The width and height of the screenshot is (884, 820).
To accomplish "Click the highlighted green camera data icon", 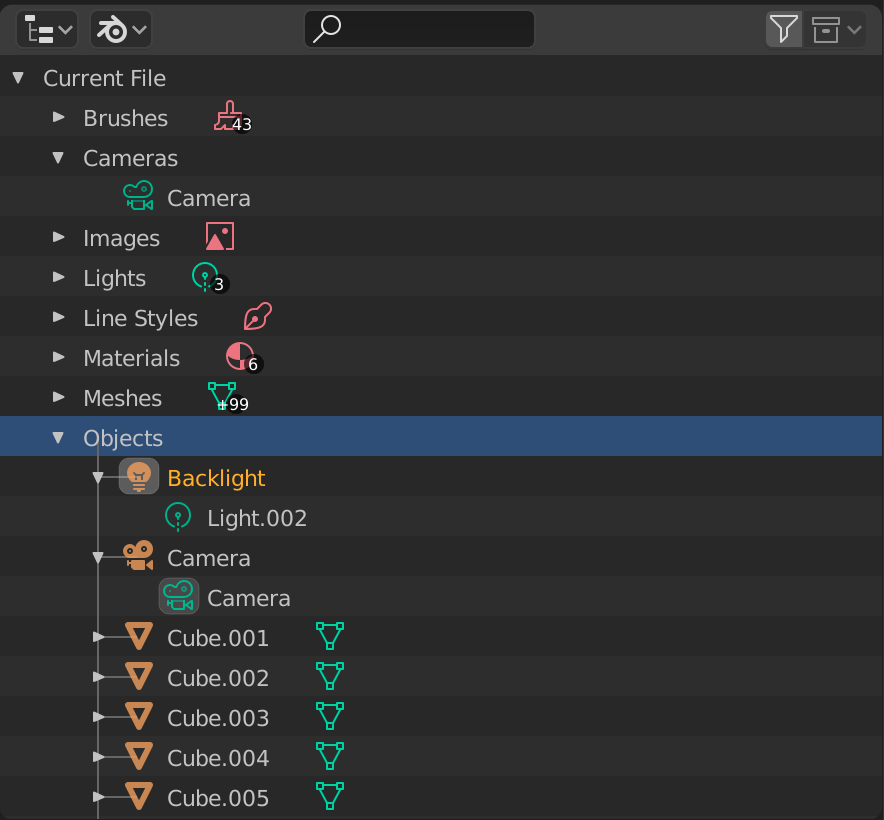I will tap(179, 597).
